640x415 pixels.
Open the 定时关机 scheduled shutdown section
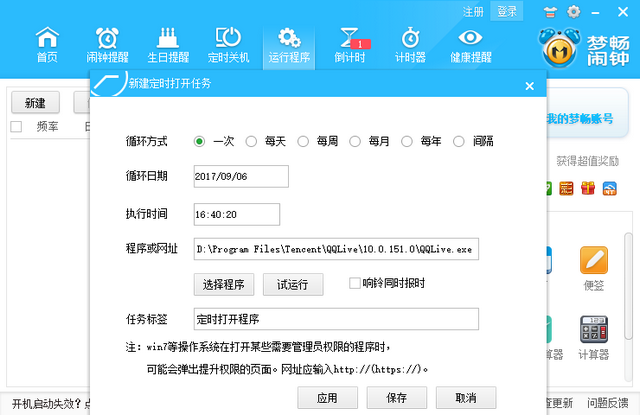(229, 44)
